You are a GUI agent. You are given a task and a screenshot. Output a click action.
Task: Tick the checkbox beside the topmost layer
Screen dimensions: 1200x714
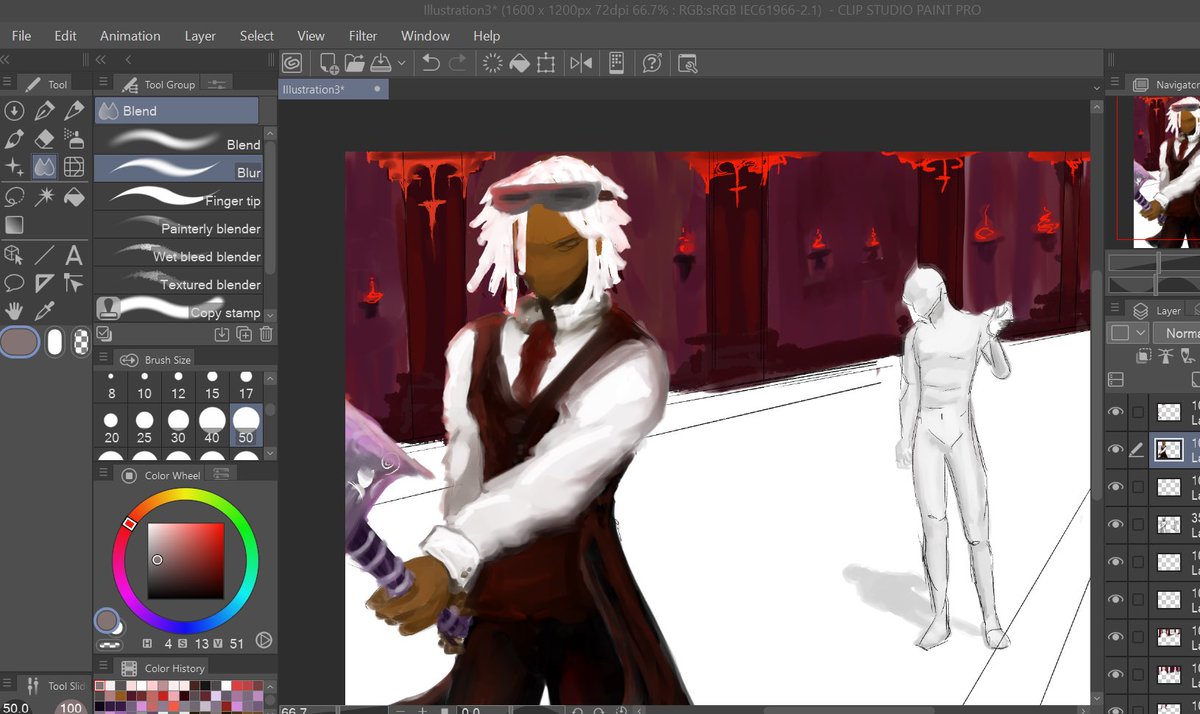[1138, 411]
